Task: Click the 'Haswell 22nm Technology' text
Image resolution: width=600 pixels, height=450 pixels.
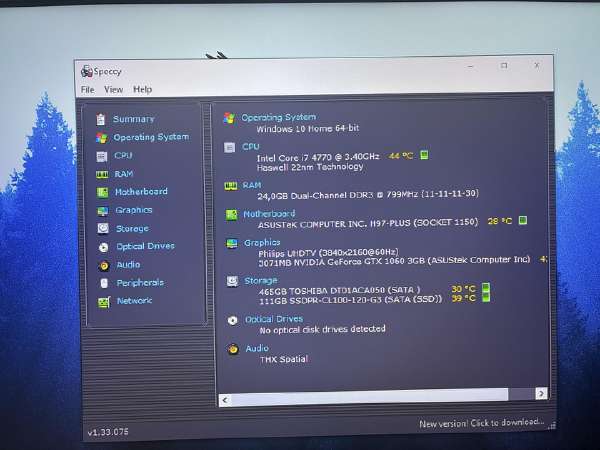Action: (310, 167)
